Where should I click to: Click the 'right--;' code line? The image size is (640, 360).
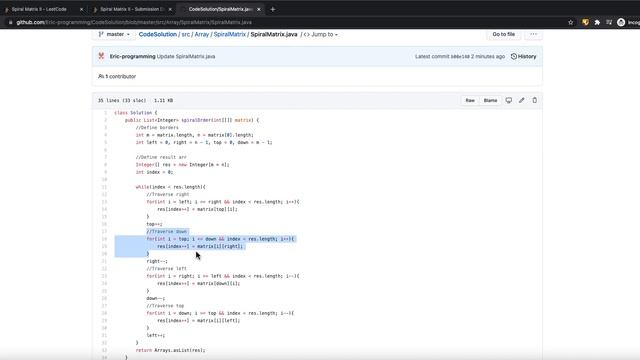(x=157, y=261)
